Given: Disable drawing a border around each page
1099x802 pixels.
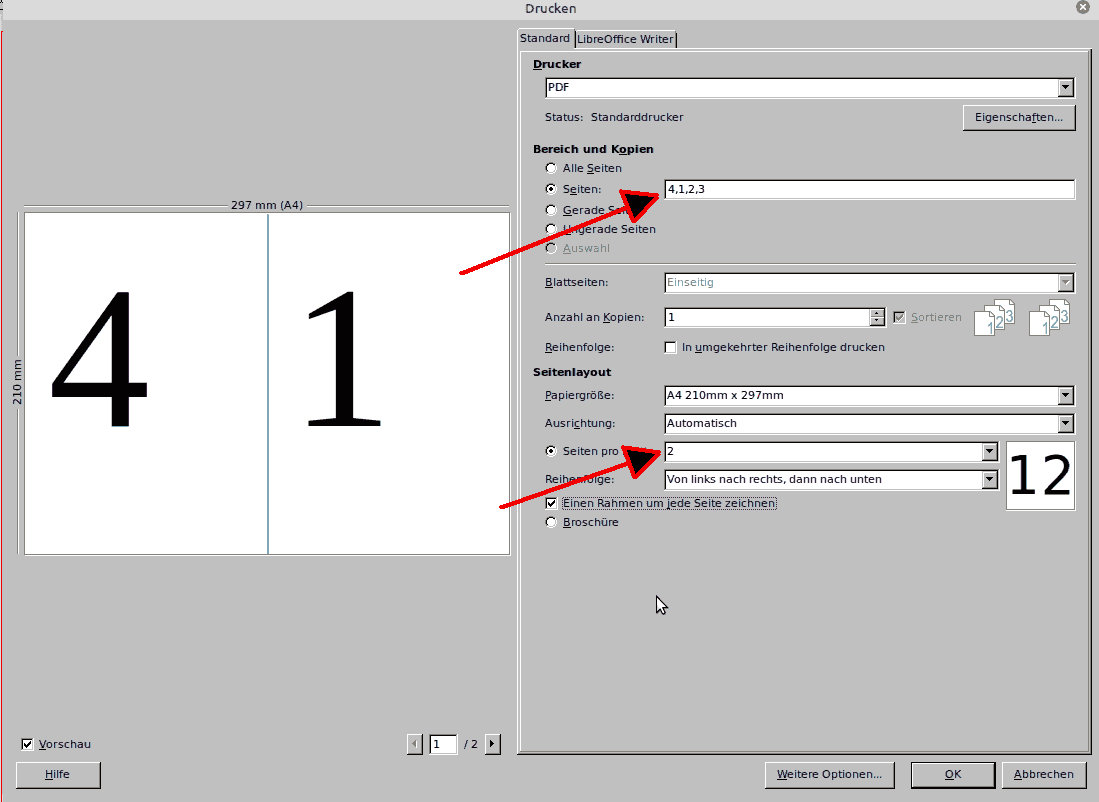Looking at the screenshot, I should pyautogui.click(x=551, y=503).
